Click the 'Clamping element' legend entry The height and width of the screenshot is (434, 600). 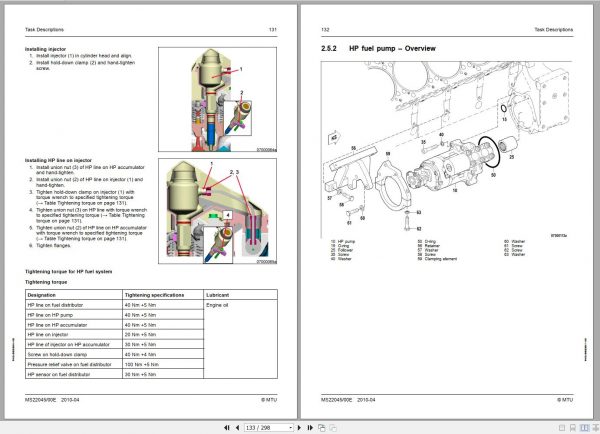point(441,259)
